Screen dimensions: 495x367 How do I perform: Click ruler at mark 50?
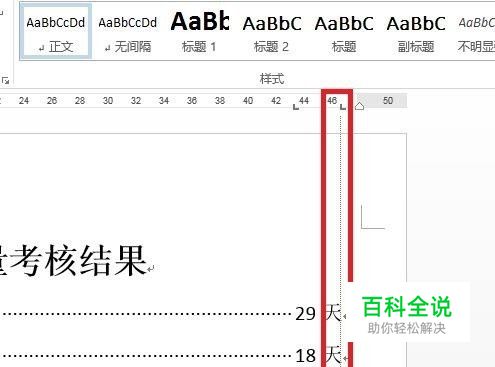[x=388, y=100]
